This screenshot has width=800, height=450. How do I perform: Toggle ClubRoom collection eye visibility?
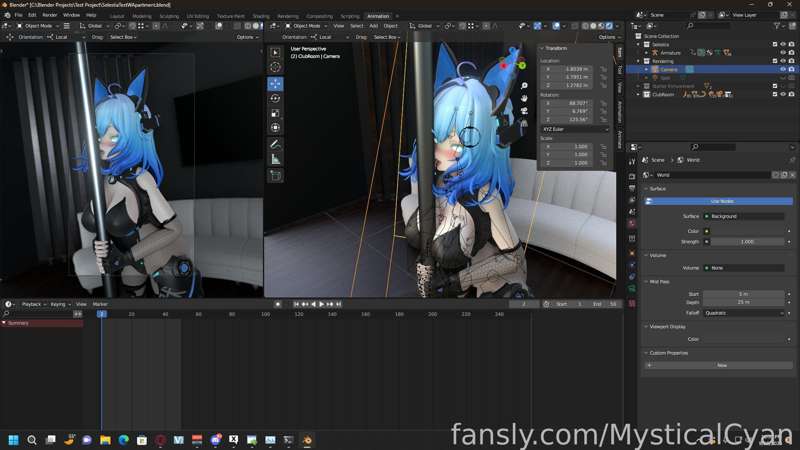(x=783, y=94)
